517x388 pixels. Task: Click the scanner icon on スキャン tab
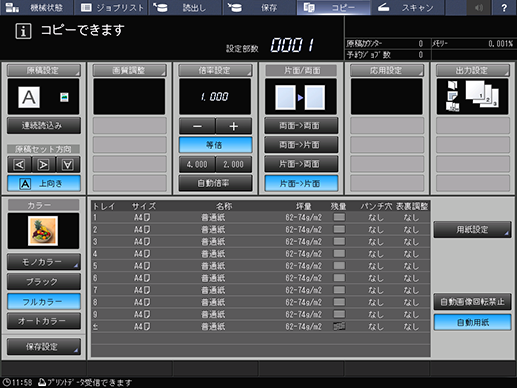[384, 7]
